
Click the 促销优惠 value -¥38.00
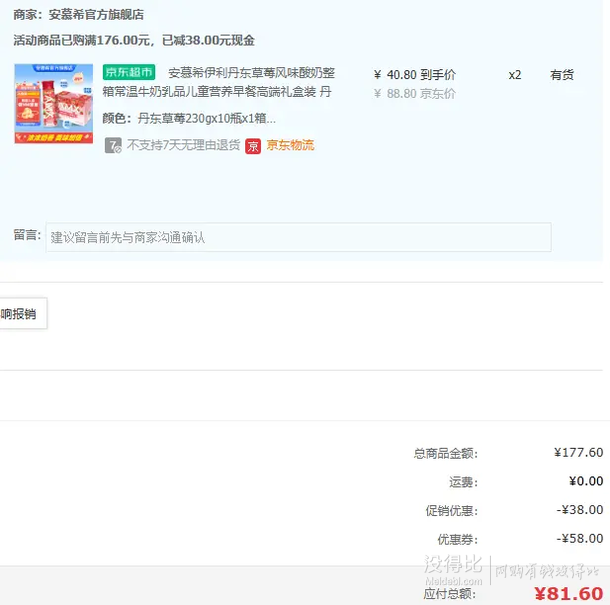tap(580, 510)
